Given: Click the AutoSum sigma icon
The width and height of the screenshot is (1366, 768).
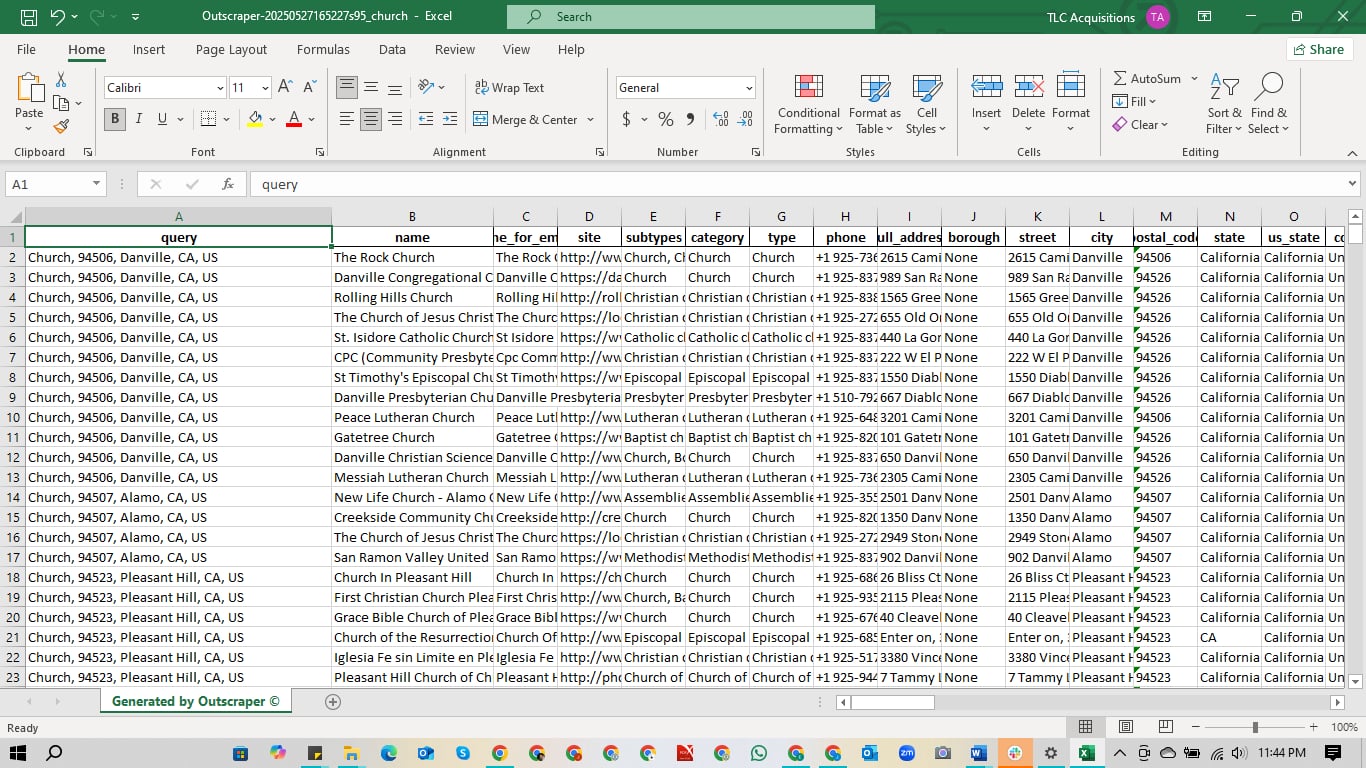Looking at the screenshot, I should point(1121,78).
